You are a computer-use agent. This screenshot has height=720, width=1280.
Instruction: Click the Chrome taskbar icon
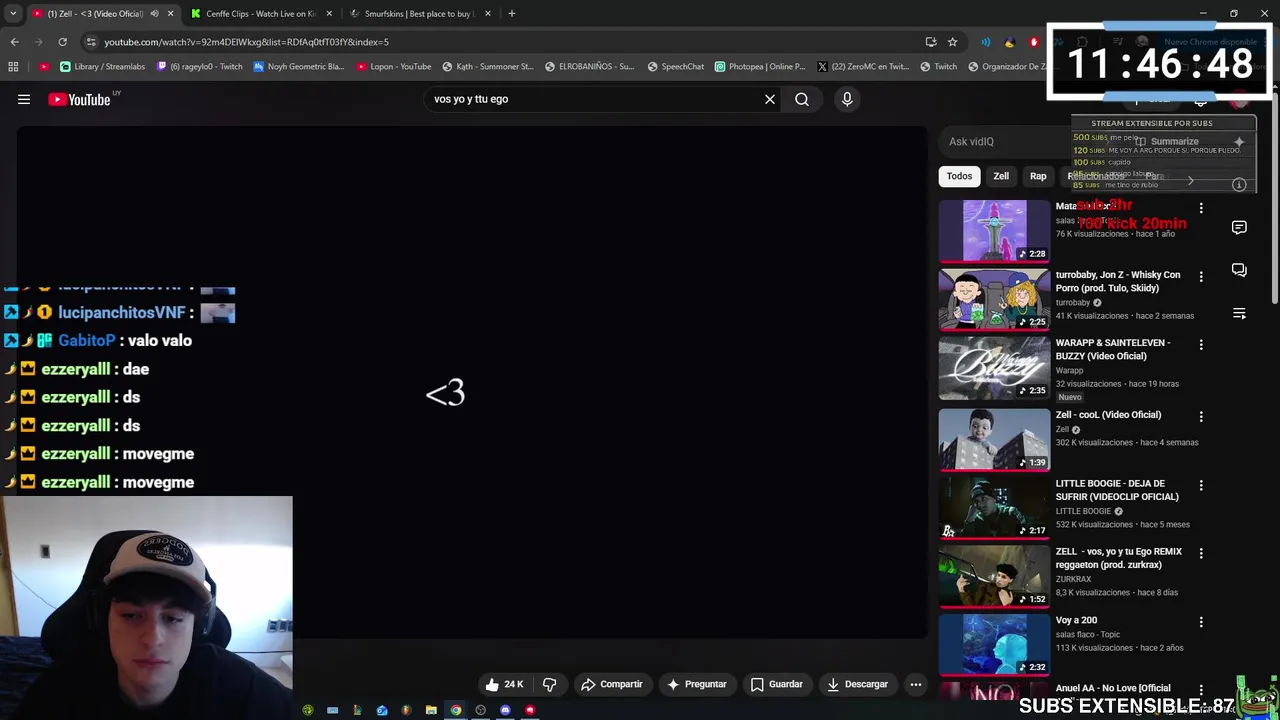(456, 710)
